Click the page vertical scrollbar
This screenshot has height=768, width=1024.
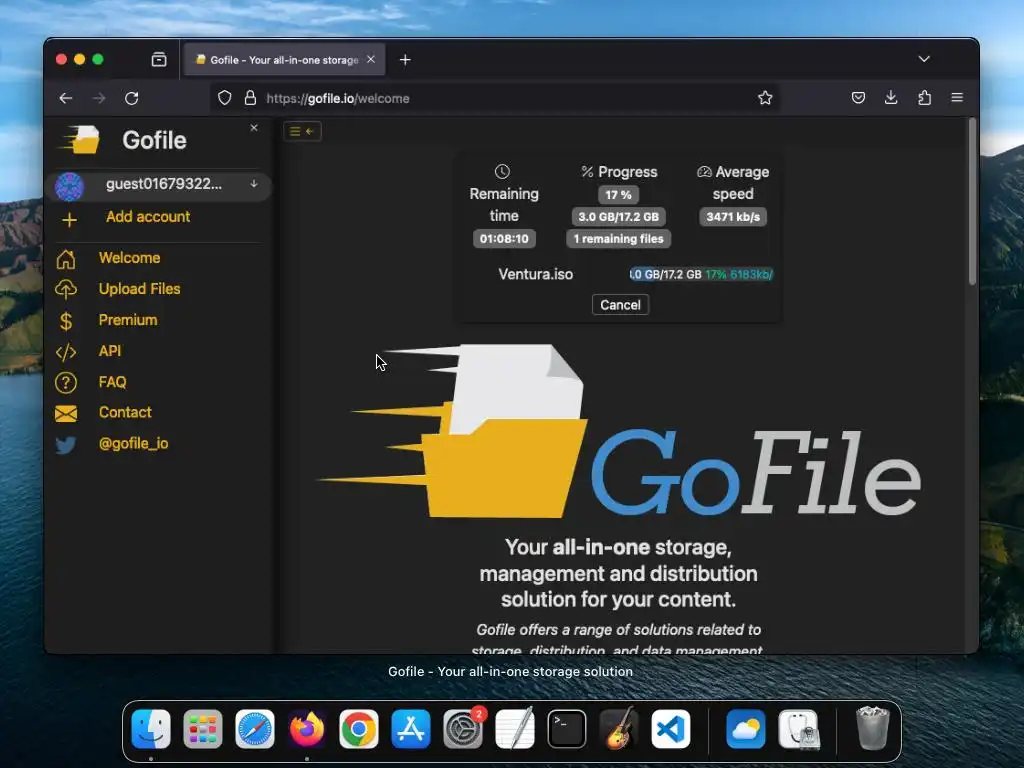[x=972, y=201]
